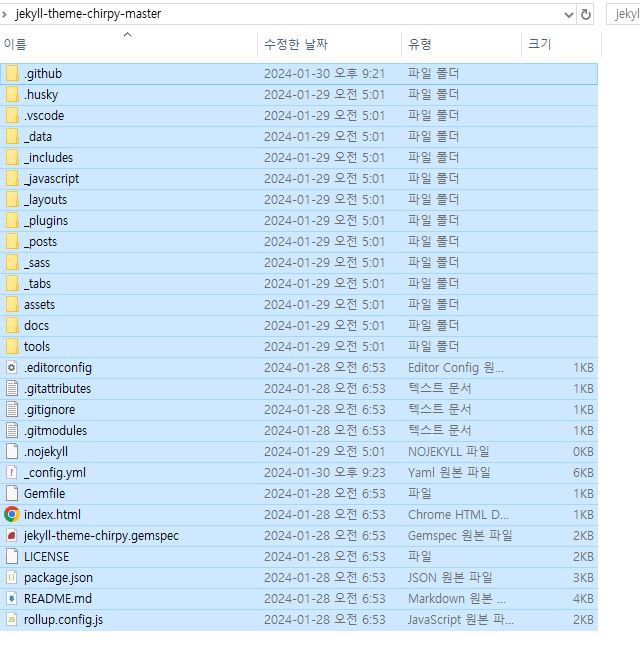Select the assets folder name
Image resolution: width=640 pixels, height=645 pixels.
point(39,304)
